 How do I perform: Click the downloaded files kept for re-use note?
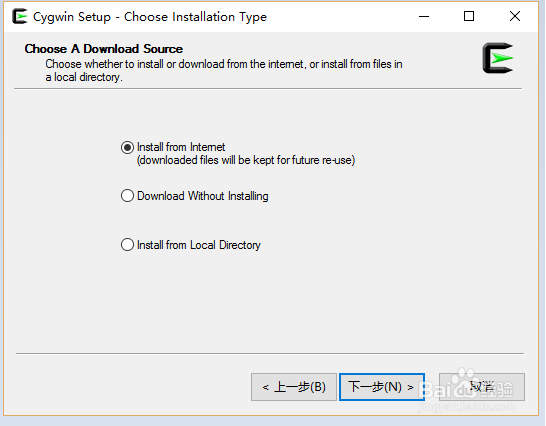pos(246,160)
